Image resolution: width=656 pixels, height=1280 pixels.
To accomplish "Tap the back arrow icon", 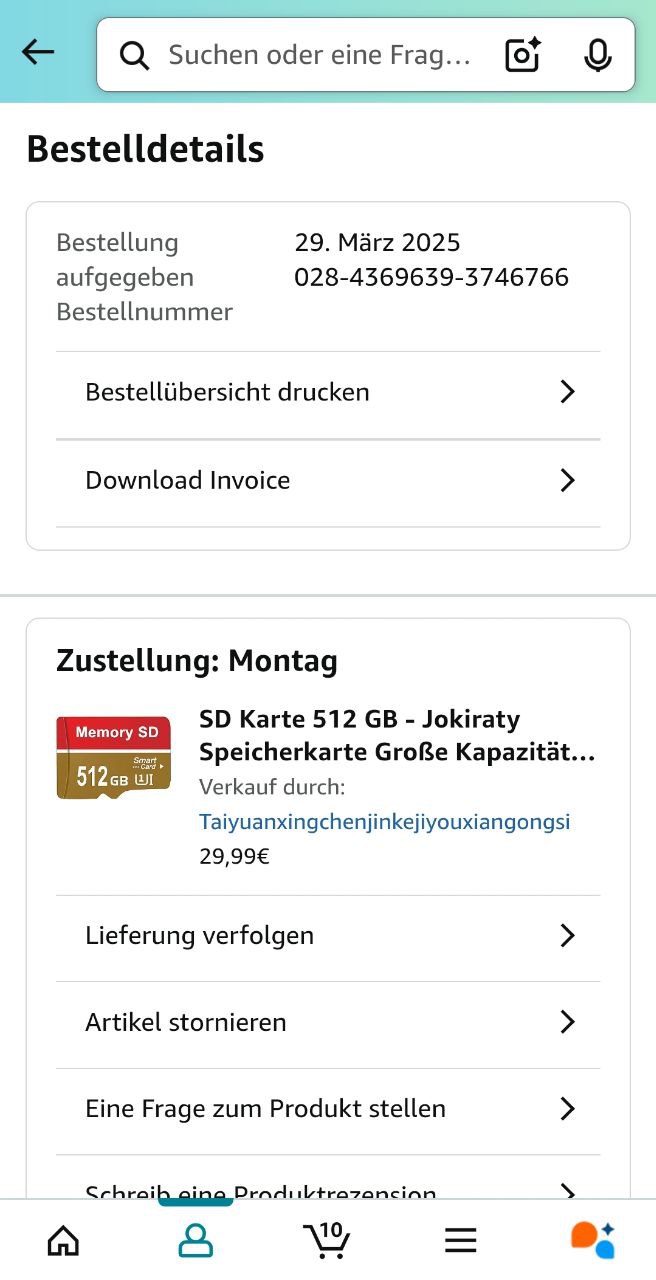I will [38, 53].
